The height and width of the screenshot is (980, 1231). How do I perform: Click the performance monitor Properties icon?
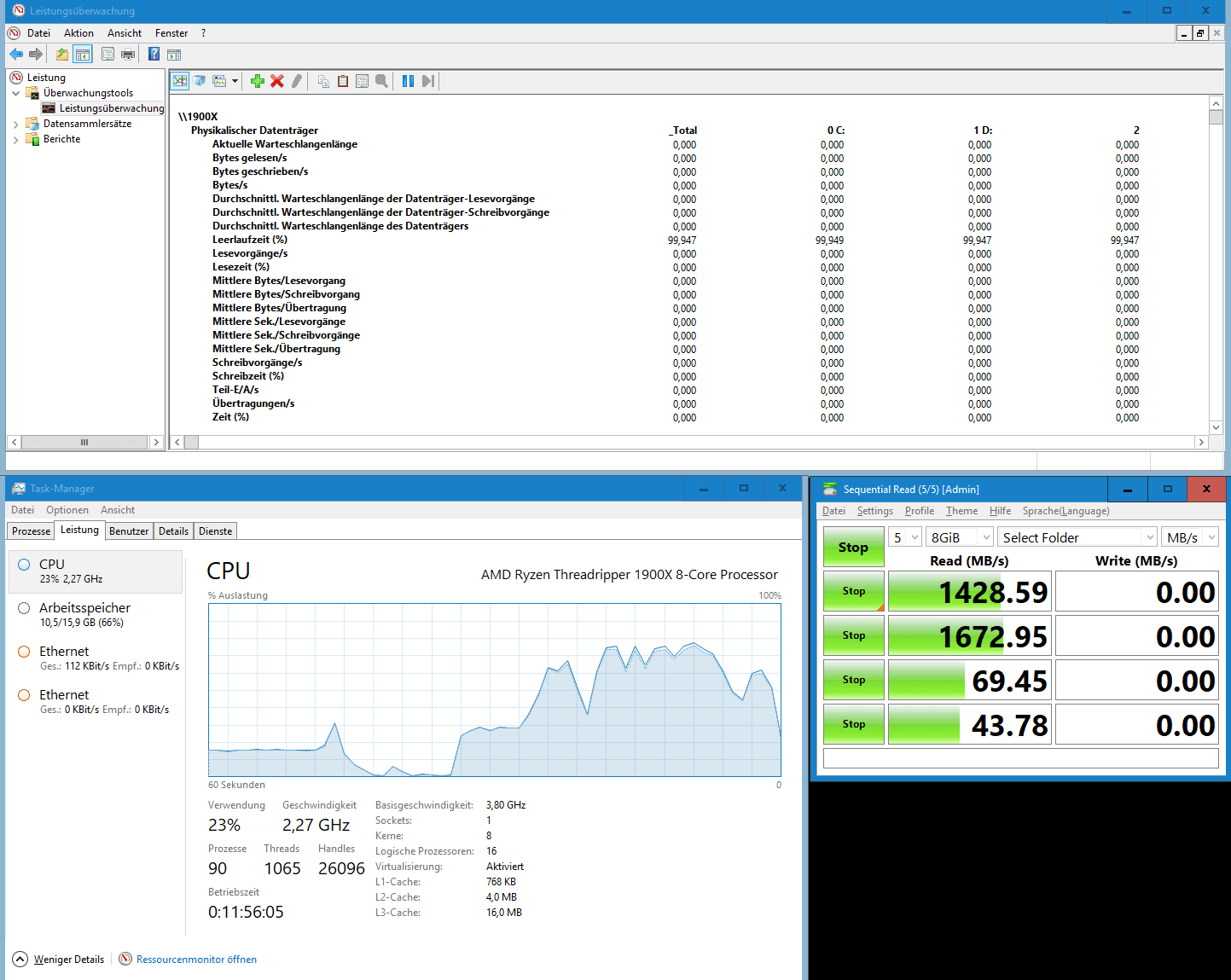click(363, 81)
